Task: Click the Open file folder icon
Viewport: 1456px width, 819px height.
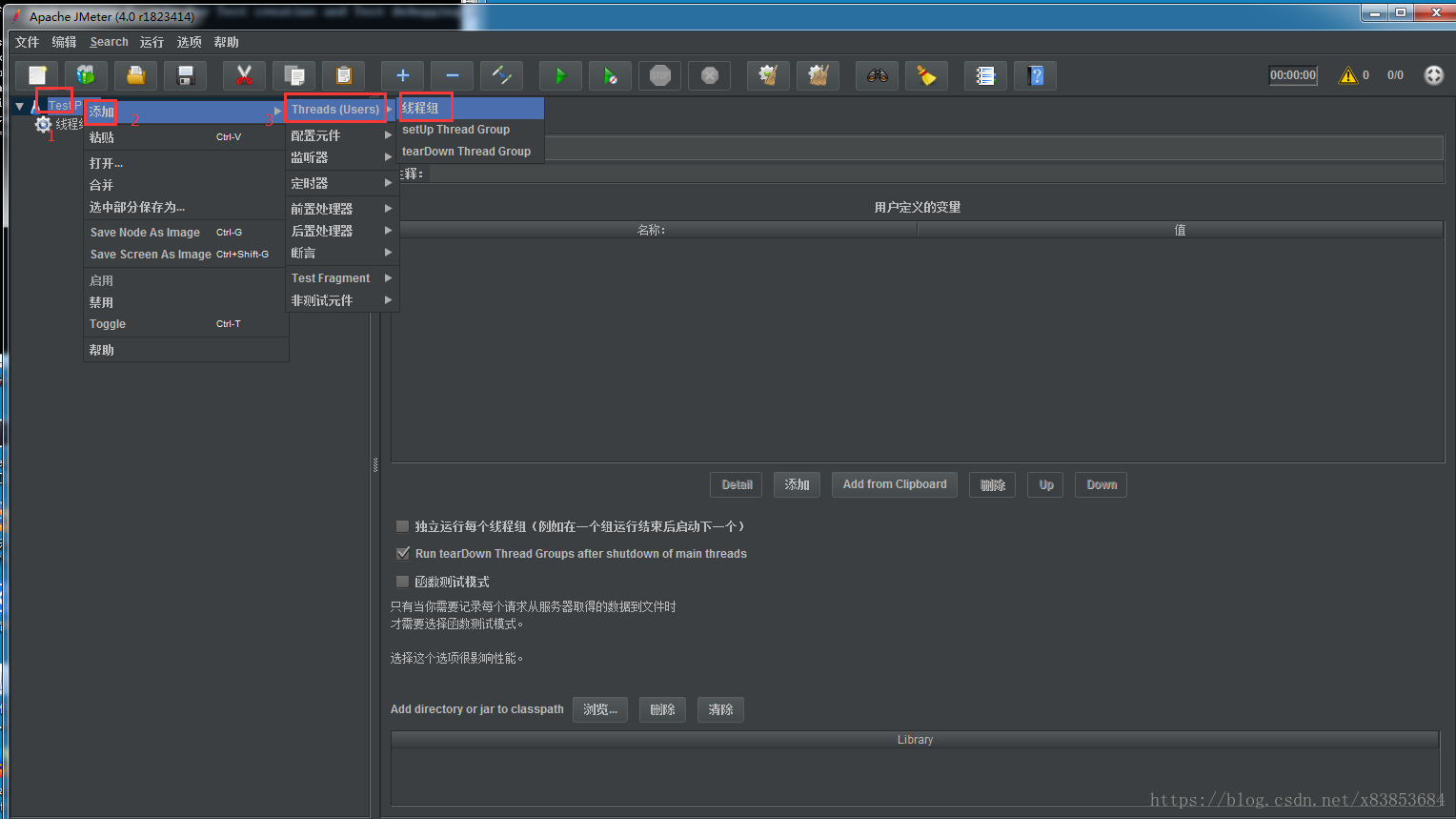Action: coord(136,75)
